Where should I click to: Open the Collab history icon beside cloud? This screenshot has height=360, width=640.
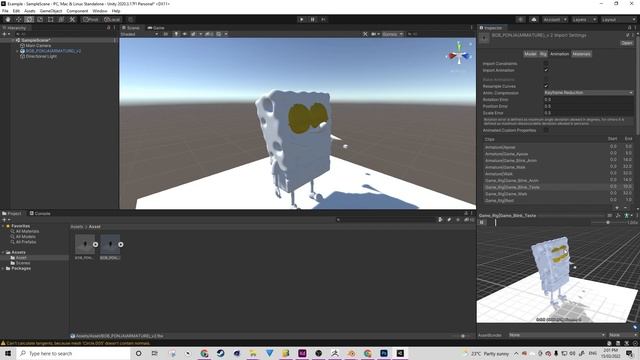click(x=520, y=19)
